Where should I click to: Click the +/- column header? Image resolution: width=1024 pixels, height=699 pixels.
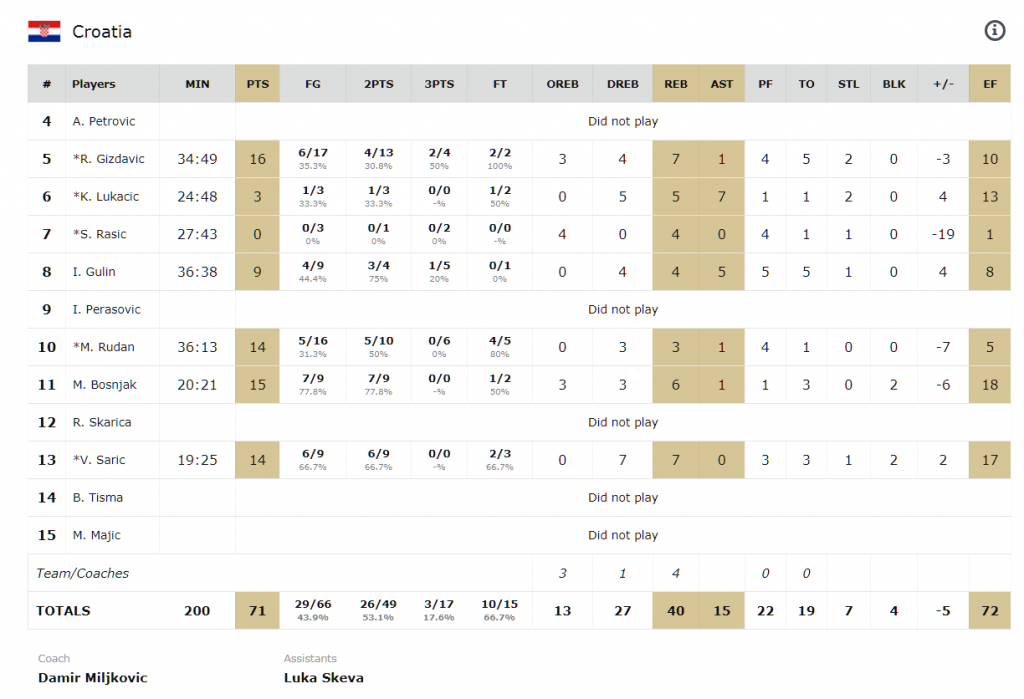[943, 84]
